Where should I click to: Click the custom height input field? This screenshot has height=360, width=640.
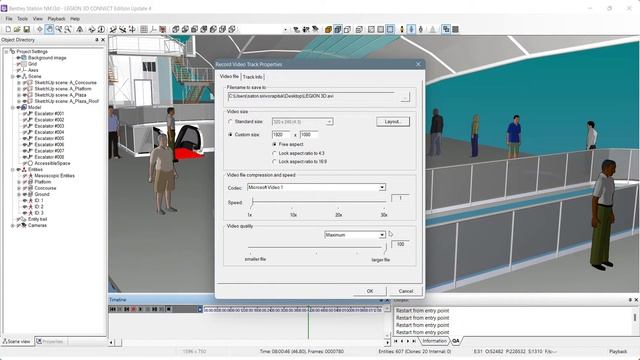pyautogui.click(x=309, y=134)
